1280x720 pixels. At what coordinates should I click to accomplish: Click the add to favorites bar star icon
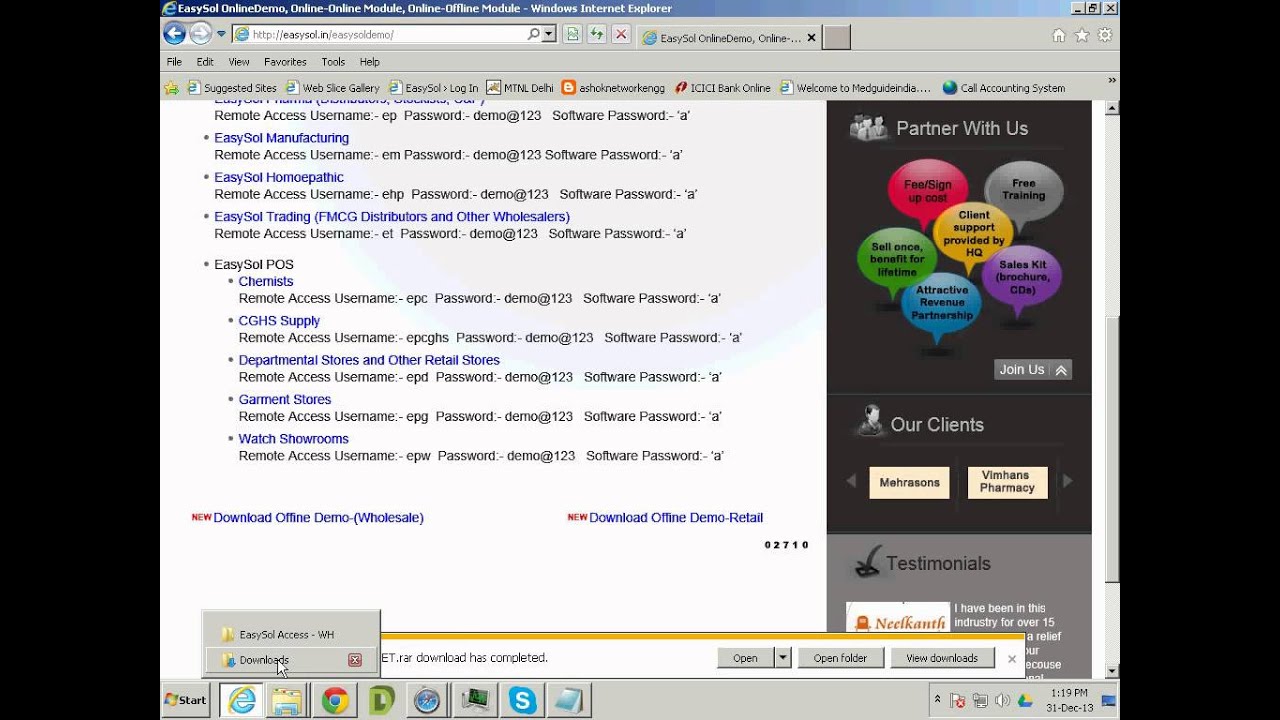(x=172, y=88)
